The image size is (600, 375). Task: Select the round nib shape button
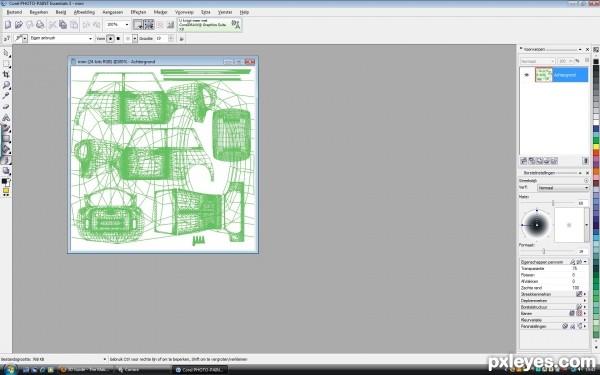point(110,39)
